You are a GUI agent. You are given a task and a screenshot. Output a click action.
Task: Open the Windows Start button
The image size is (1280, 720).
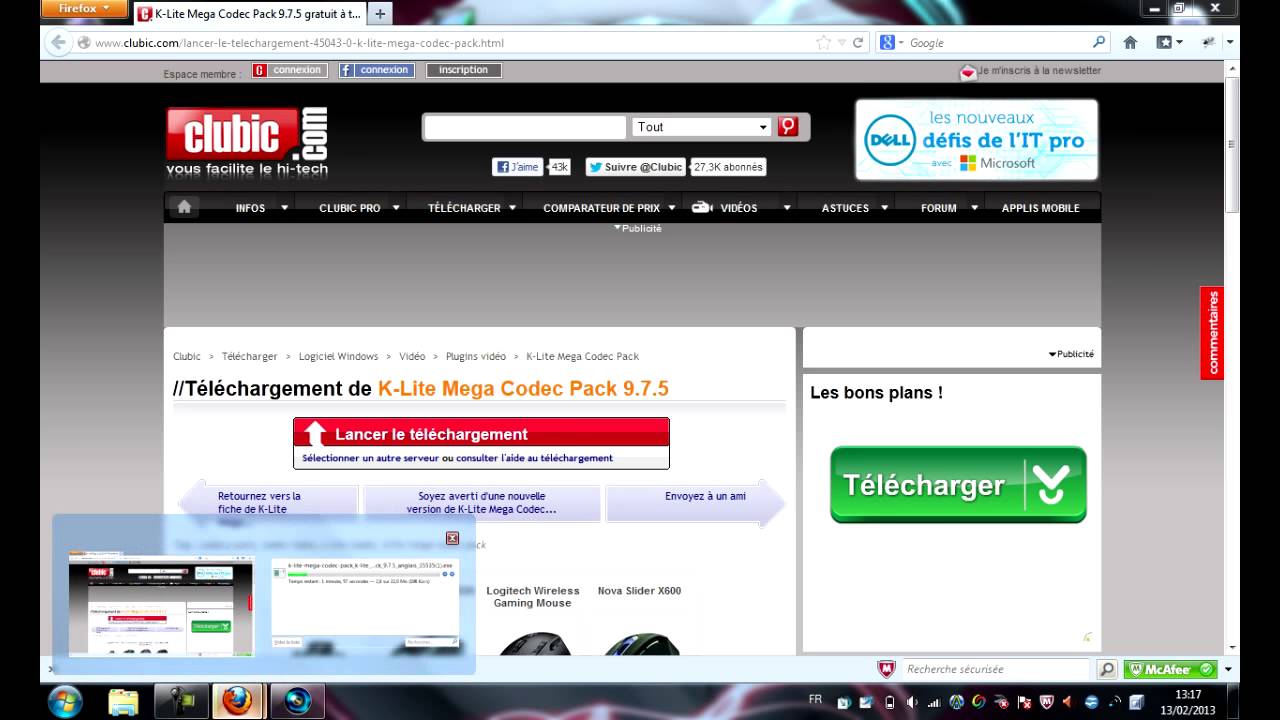[x=64, y=700]
